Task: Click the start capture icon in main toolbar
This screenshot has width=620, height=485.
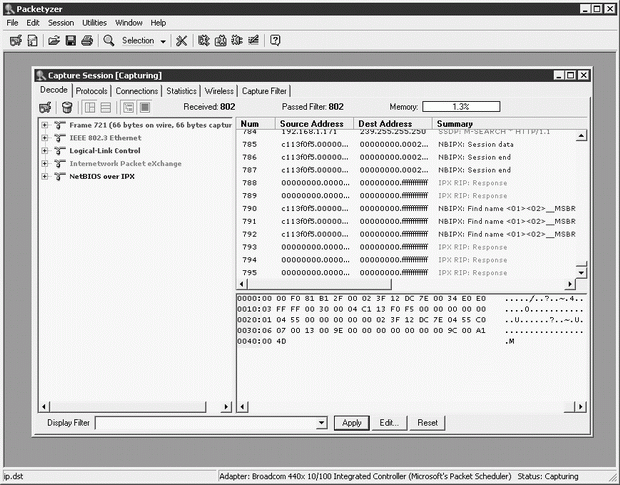Action: pyautogui.click(x=16, y=40)
